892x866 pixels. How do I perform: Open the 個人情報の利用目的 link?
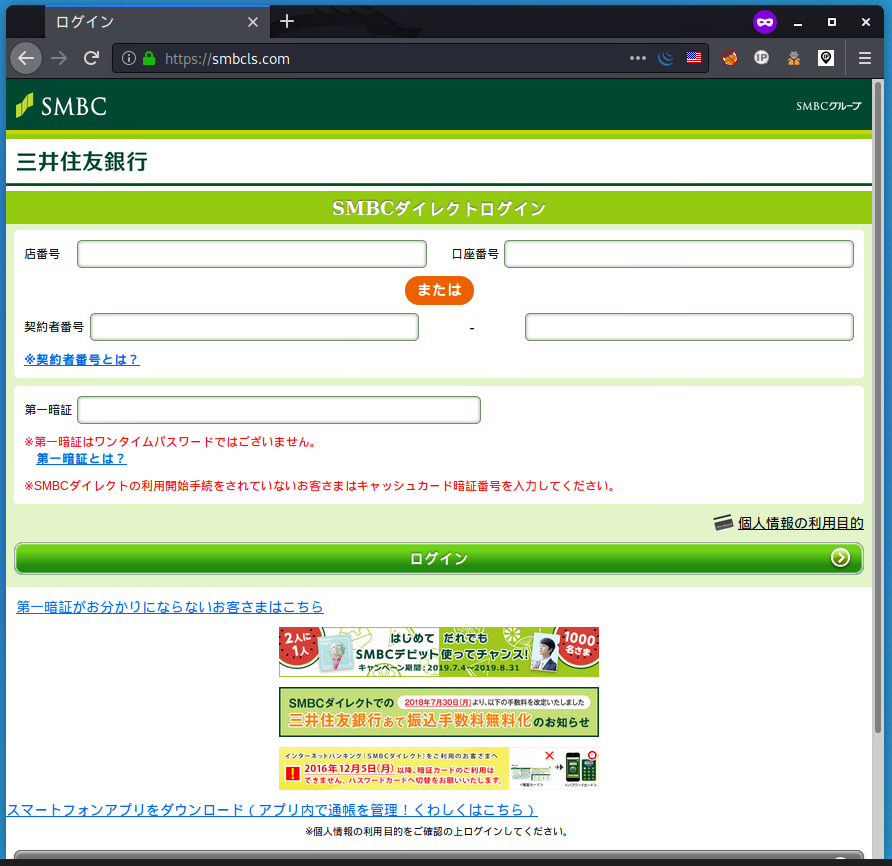(800, 523)
